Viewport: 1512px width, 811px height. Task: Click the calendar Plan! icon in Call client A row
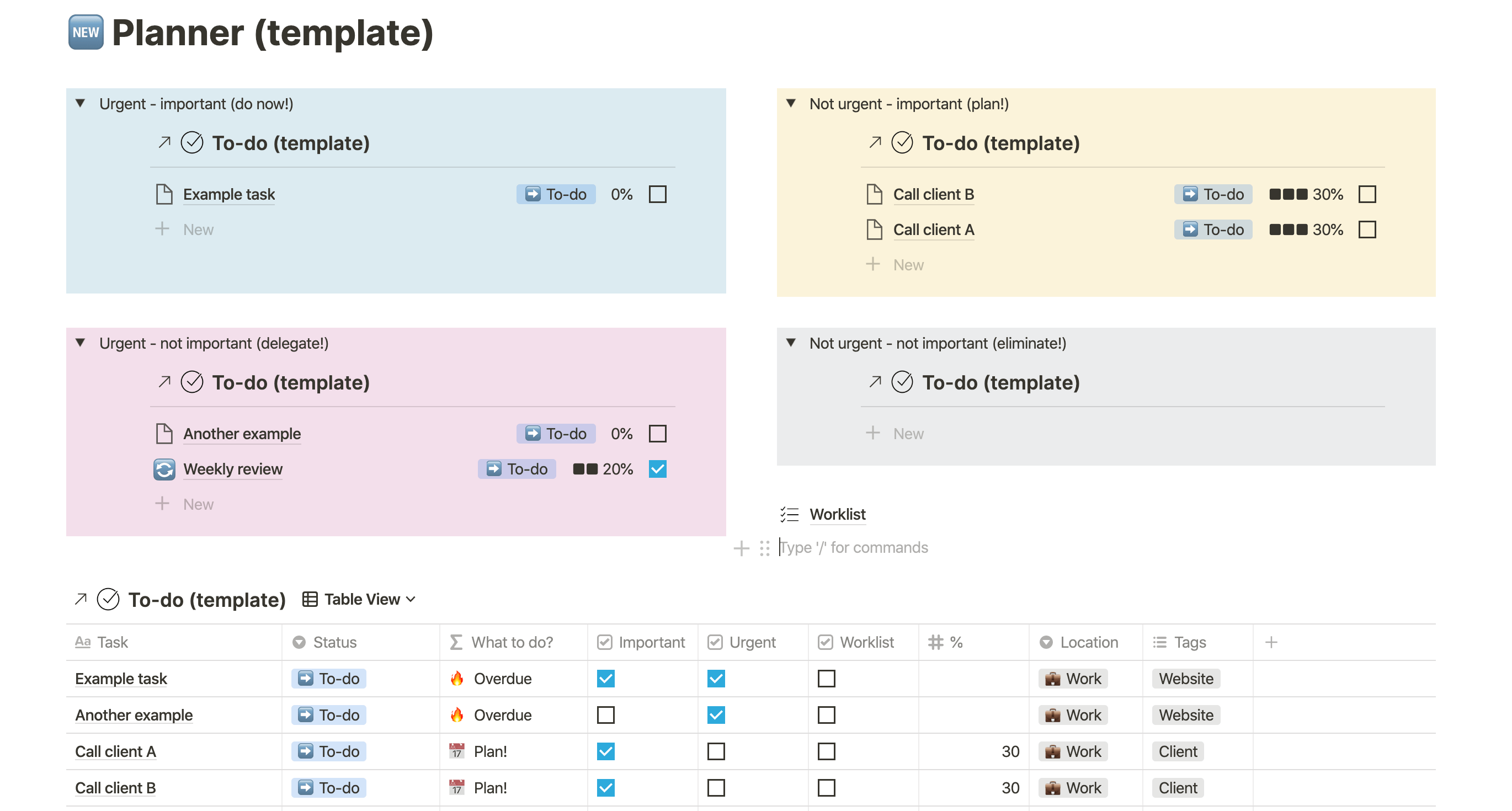point(457,751)
